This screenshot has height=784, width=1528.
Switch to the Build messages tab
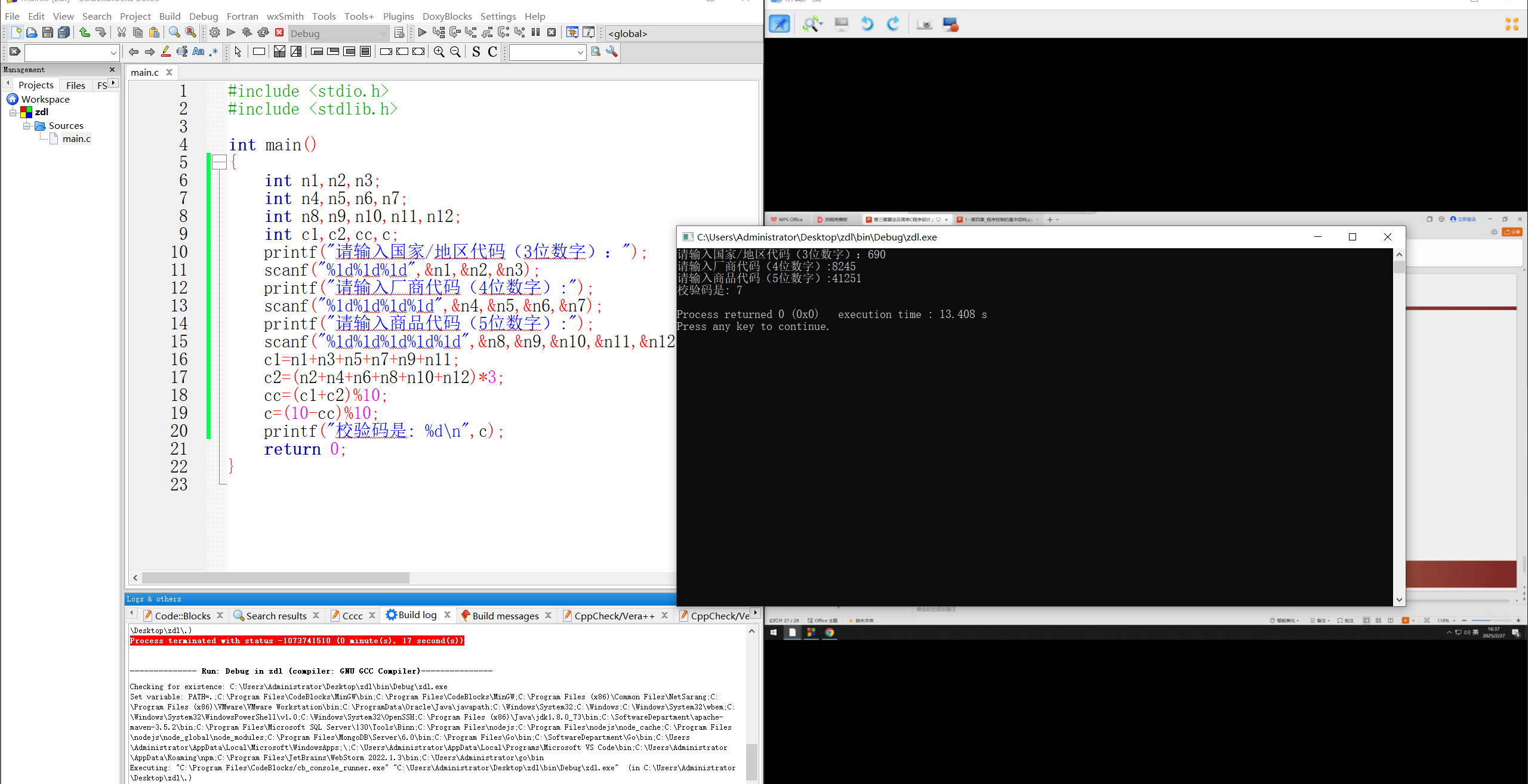click(x=506, y=616)
